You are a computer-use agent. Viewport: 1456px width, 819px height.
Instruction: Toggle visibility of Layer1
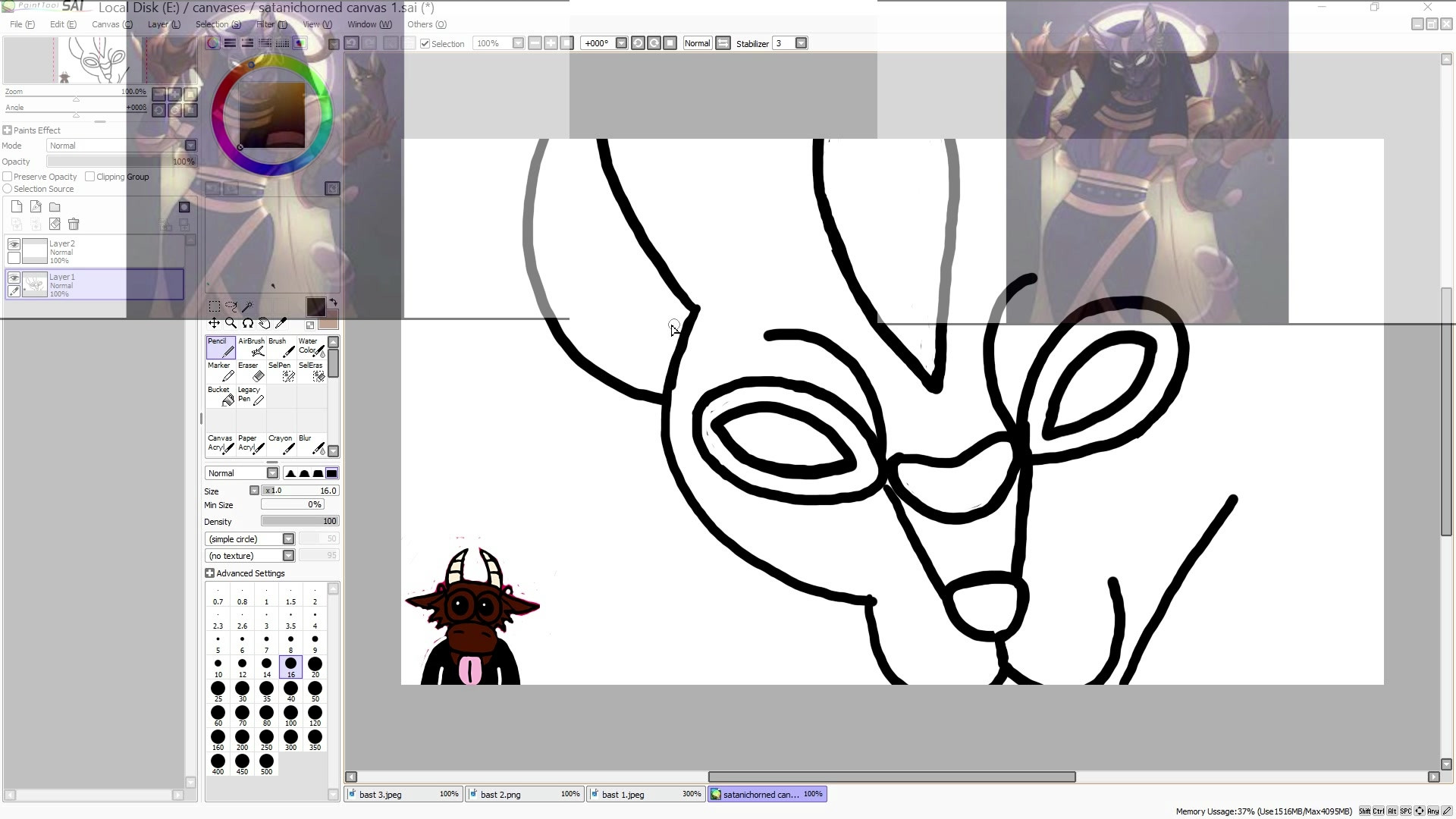pyautogui.click(x=14, y=278)
